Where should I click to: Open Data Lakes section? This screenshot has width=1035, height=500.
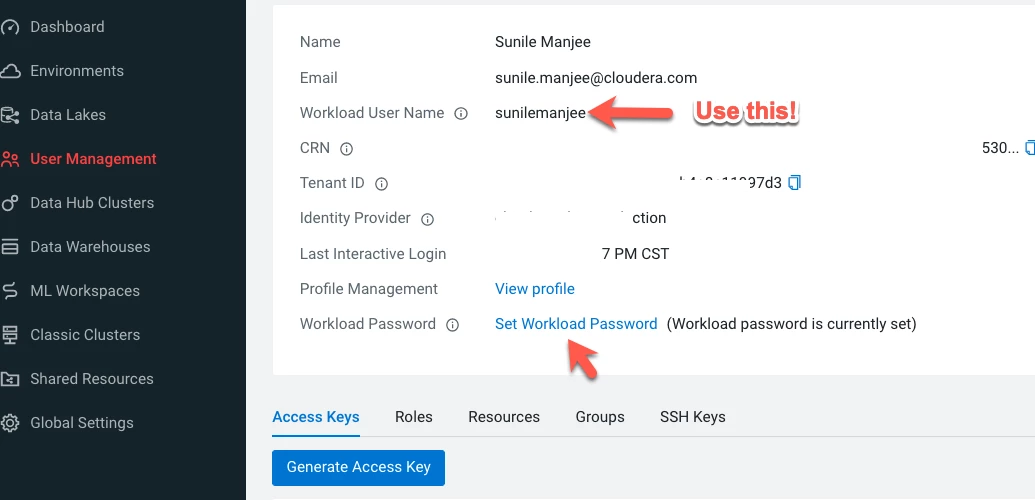click(68, 115)
